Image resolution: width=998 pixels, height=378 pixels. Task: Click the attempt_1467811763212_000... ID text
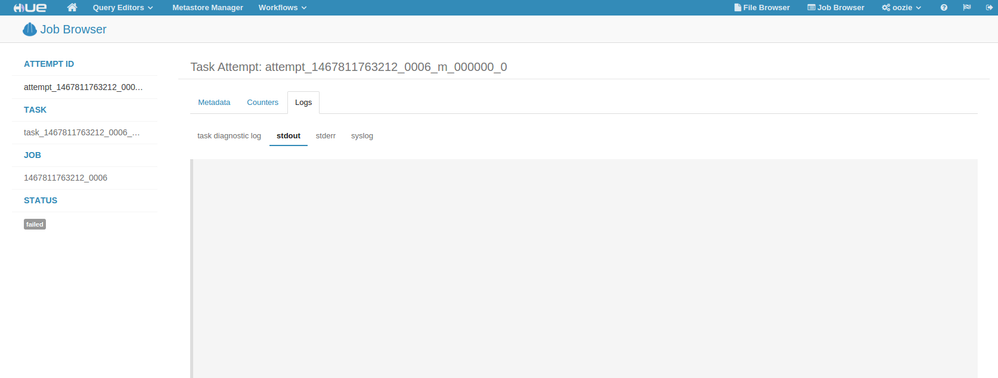point(83,87)
